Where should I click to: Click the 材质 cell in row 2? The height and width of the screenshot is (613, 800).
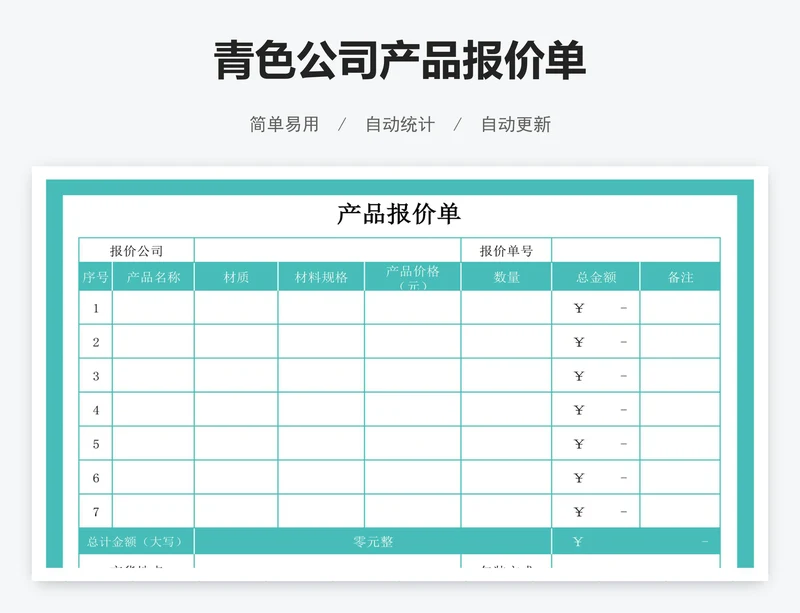click(236, 341)
